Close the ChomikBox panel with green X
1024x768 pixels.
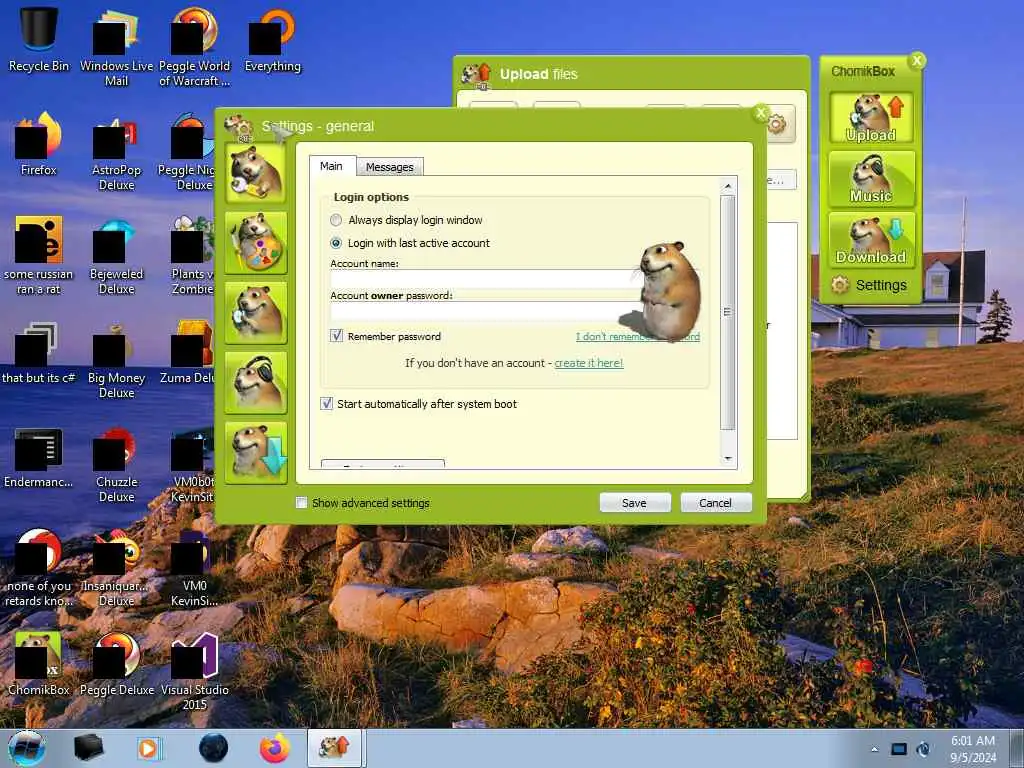pos(917,61)
